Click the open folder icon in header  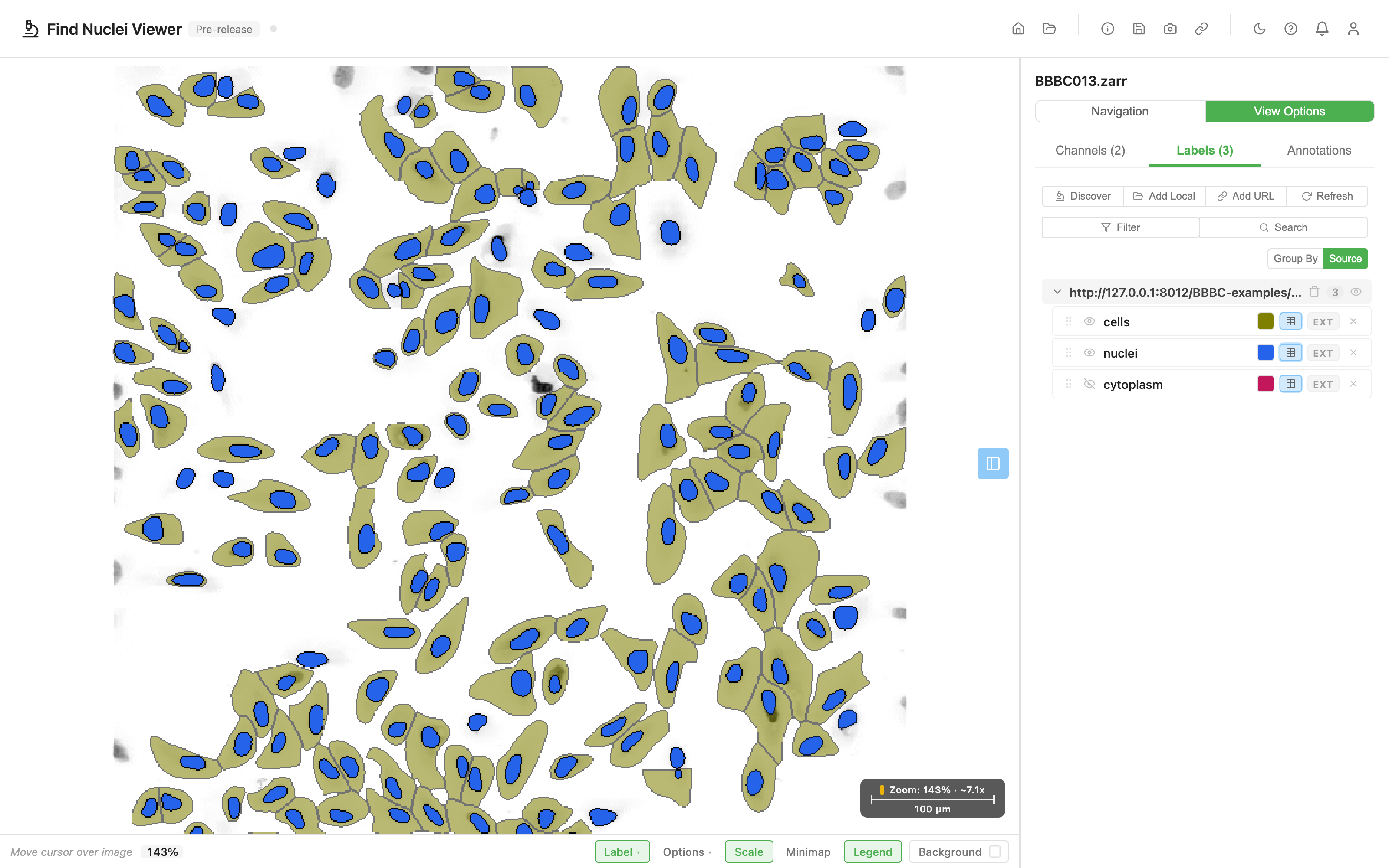tap(1049, 29)
